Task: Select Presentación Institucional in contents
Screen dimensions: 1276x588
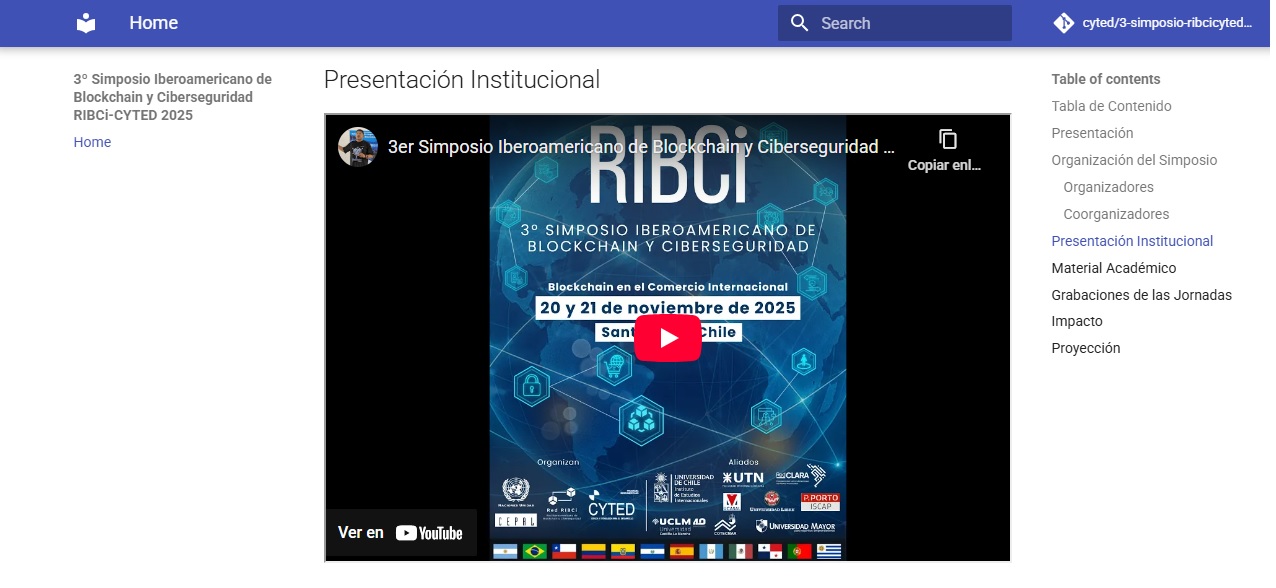Action: (1132, 241)
